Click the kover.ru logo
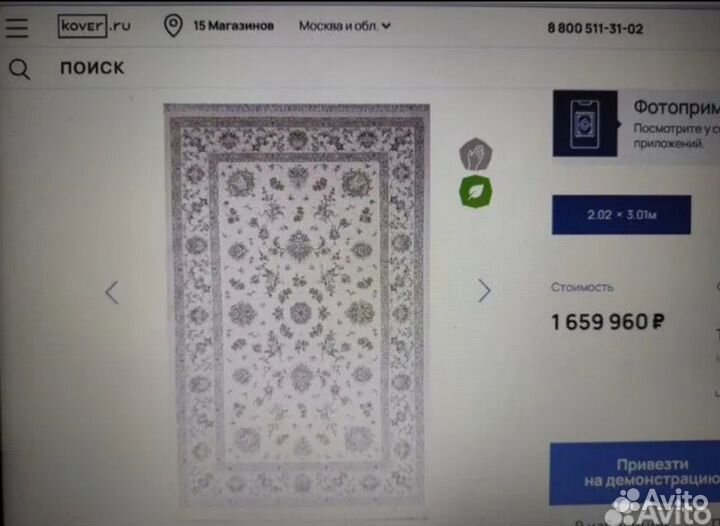720x526 pixels. click(x=94, y=26)
